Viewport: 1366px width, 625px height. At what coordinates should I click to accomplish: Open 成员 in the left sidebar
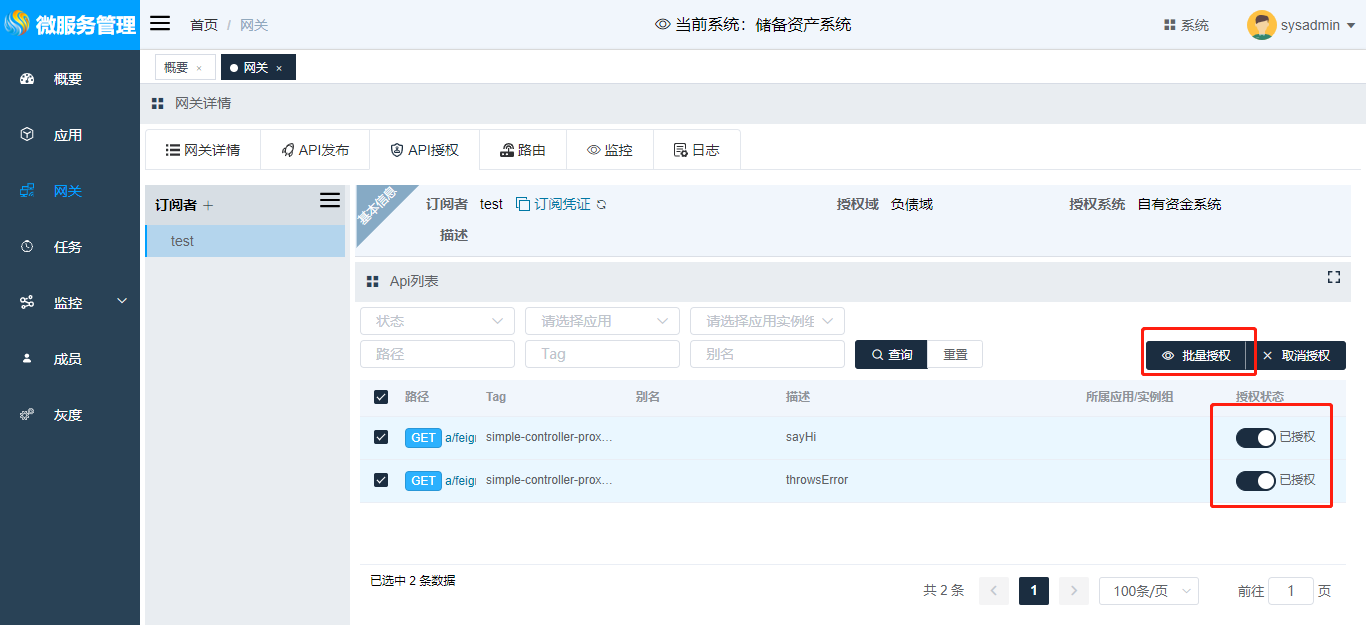[68, 359]
